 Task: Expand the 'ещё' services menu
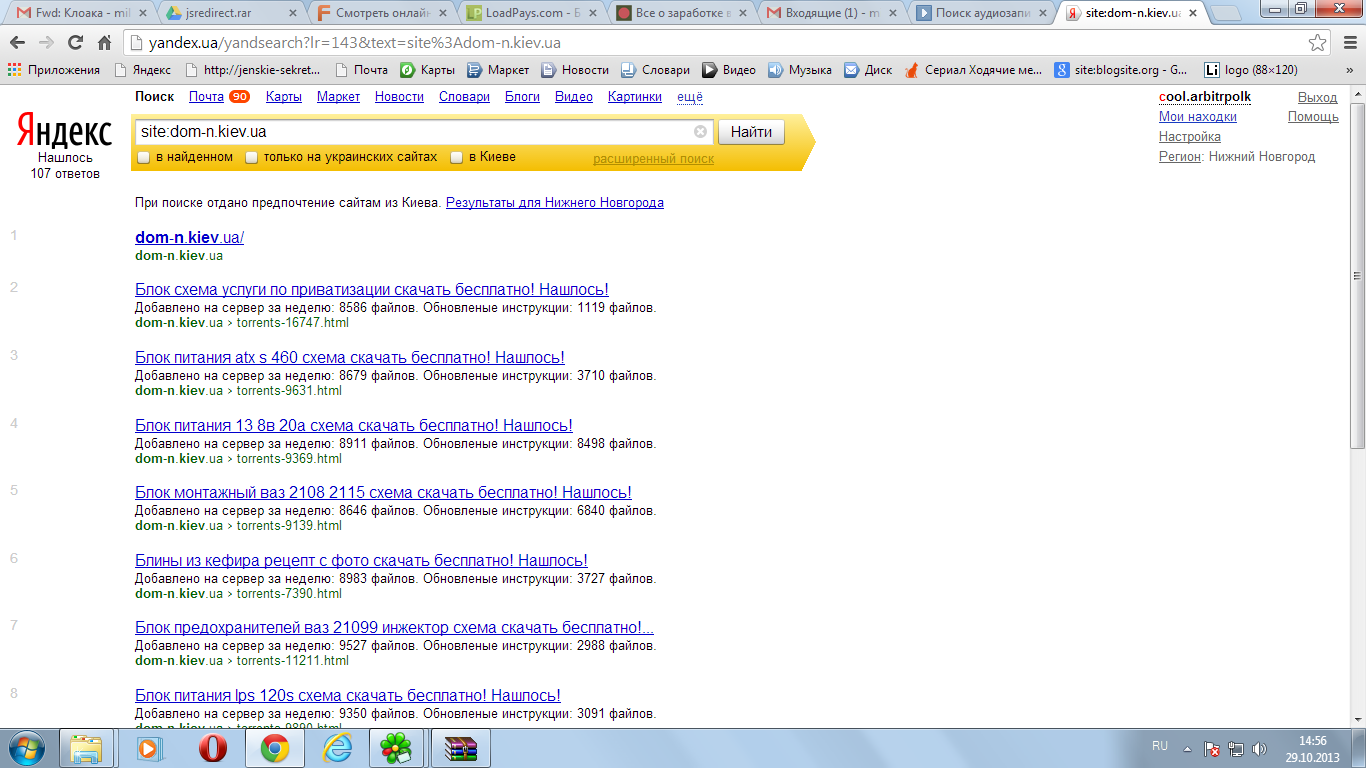(690, 97)
